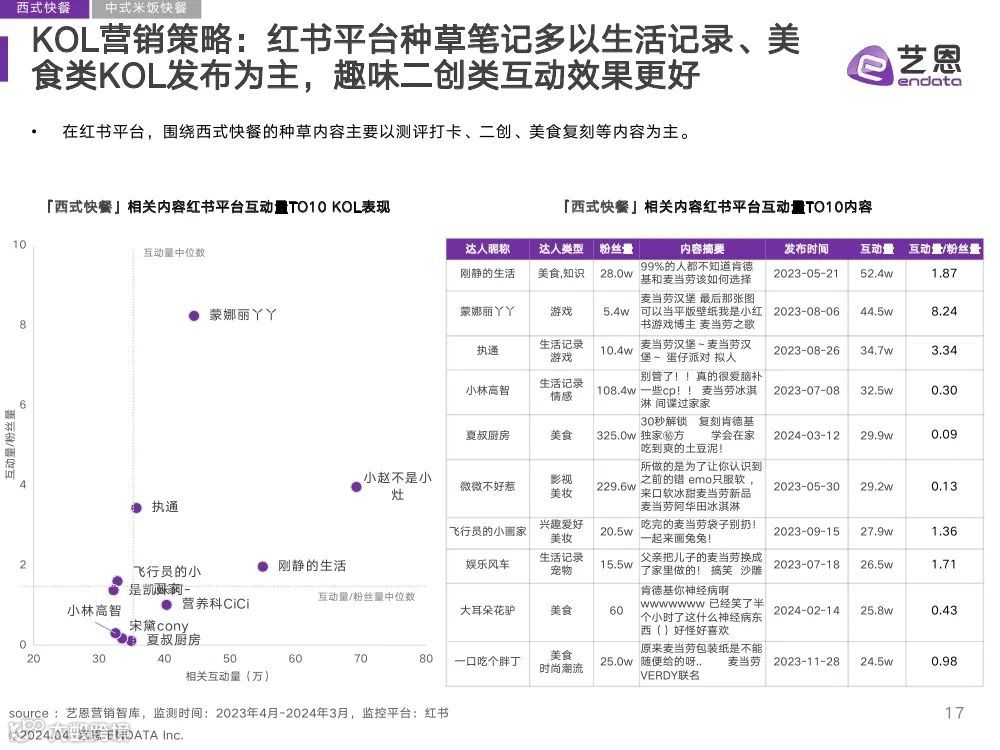Click the 营养科CiCi scatter data point

click(166, 605)
